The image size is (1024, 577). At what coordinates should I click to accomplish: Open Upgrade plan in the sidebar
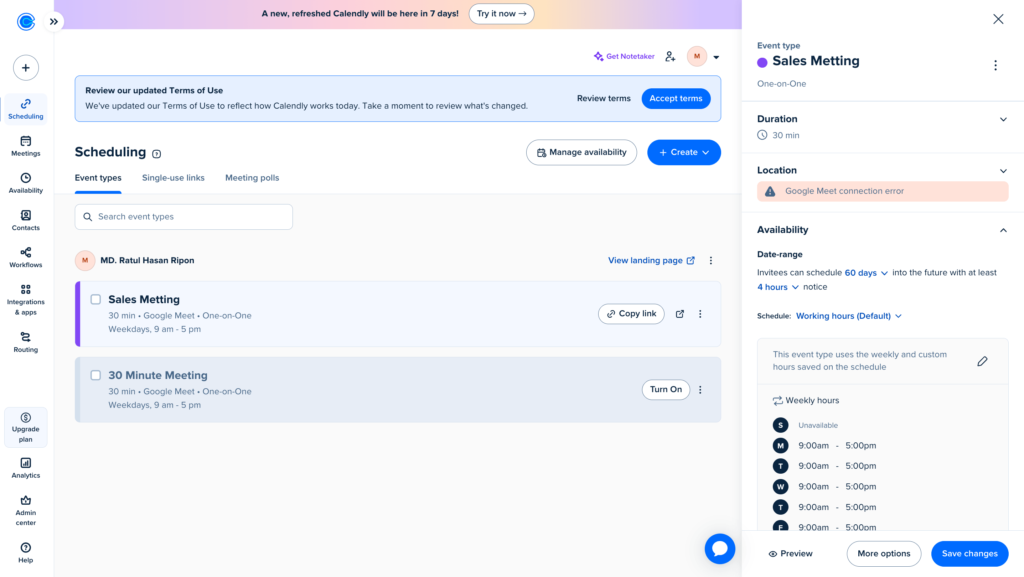tap(25, 428)
